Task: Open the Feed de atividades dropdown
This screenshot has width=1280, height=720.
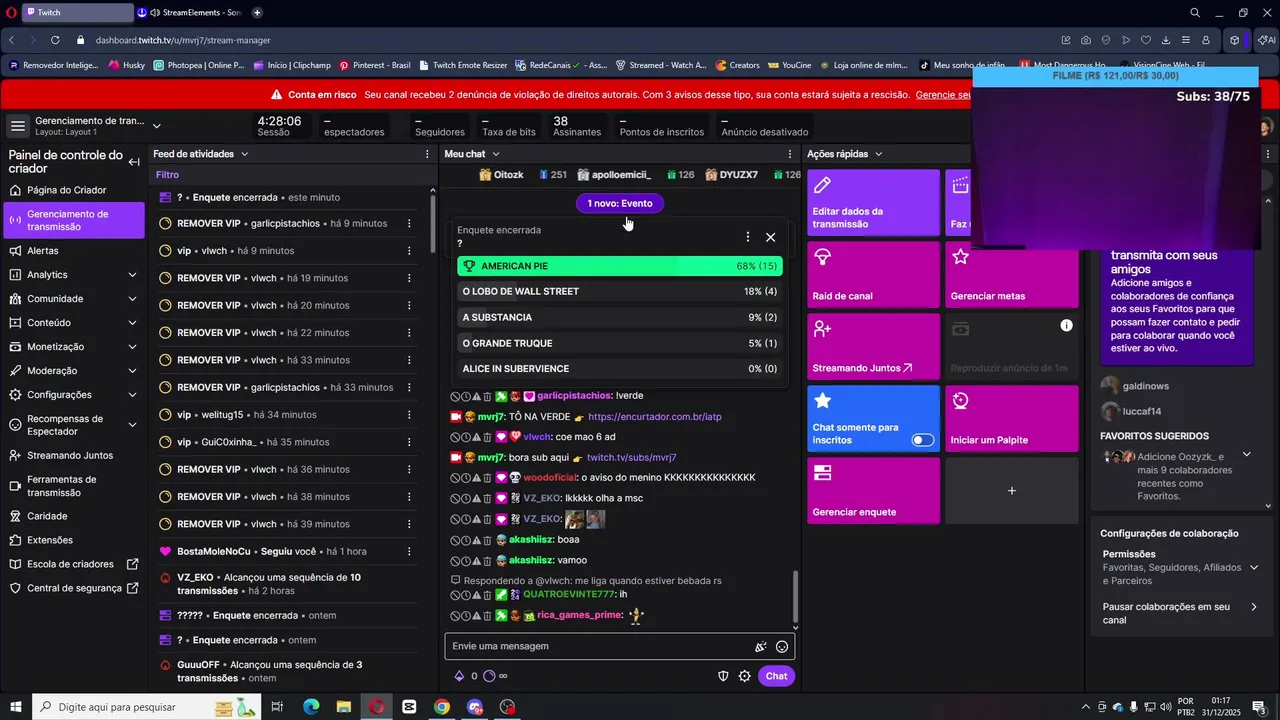Action: coord(244,154)
